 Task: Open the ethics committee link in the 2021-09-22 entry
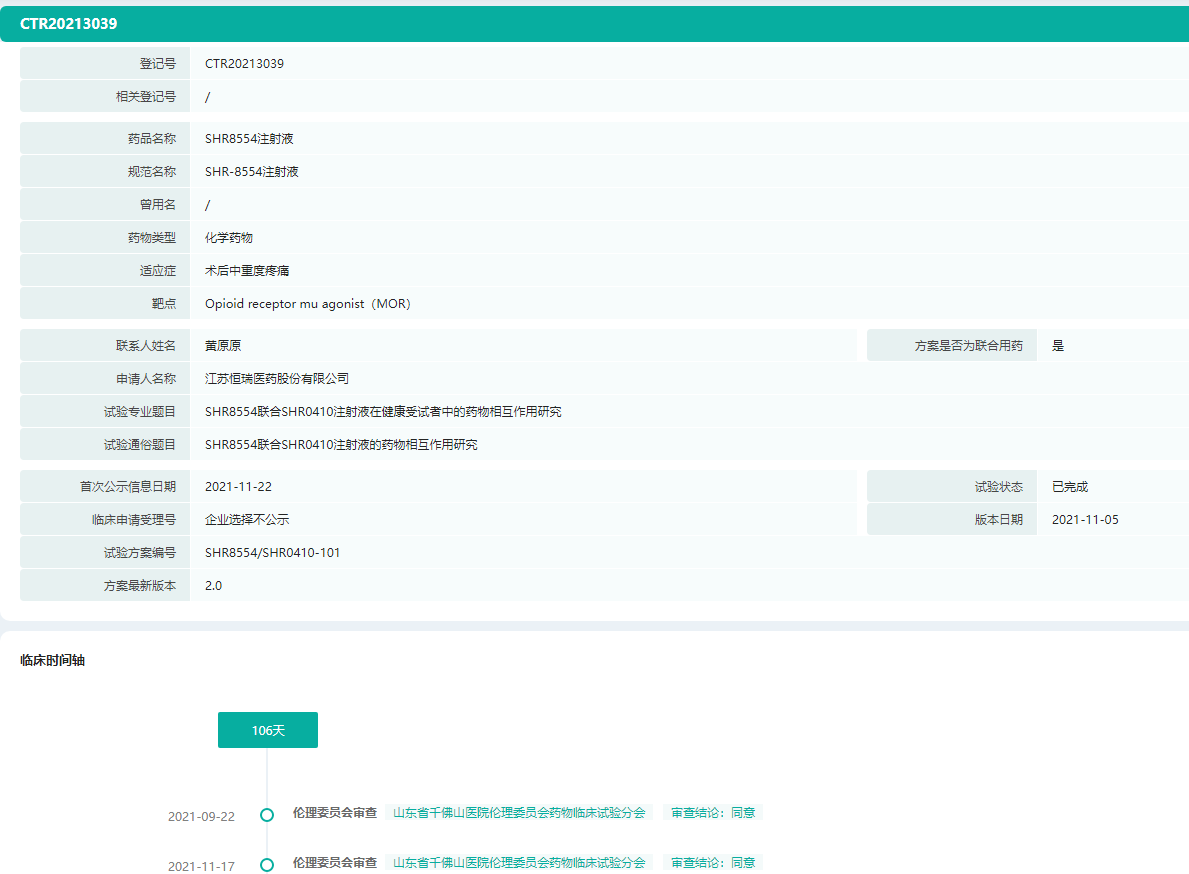pos(519,813)
